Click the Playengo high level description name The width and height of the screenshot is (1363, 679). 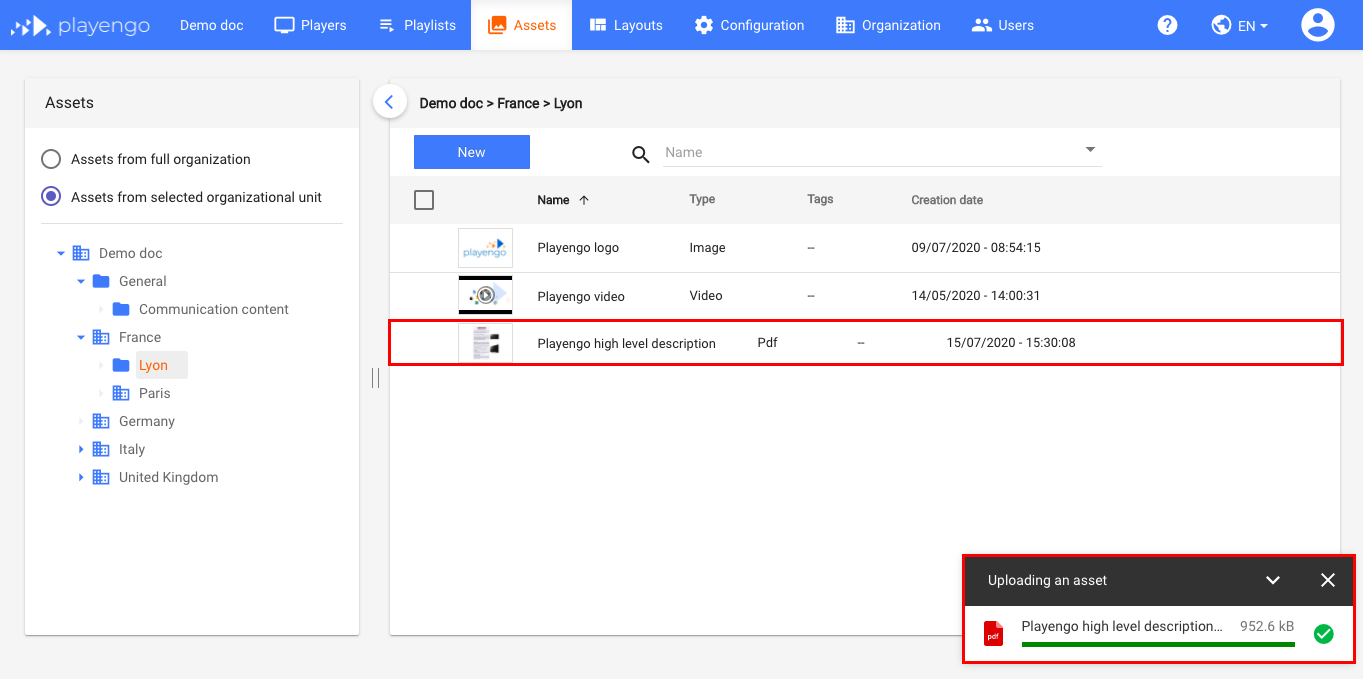coord(627,343)
